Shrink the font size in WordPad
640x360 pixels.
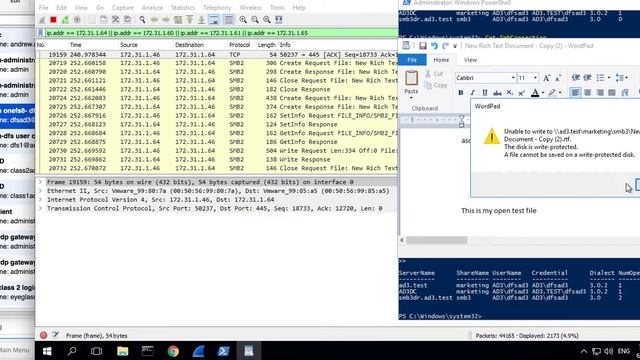click(558, 78)
